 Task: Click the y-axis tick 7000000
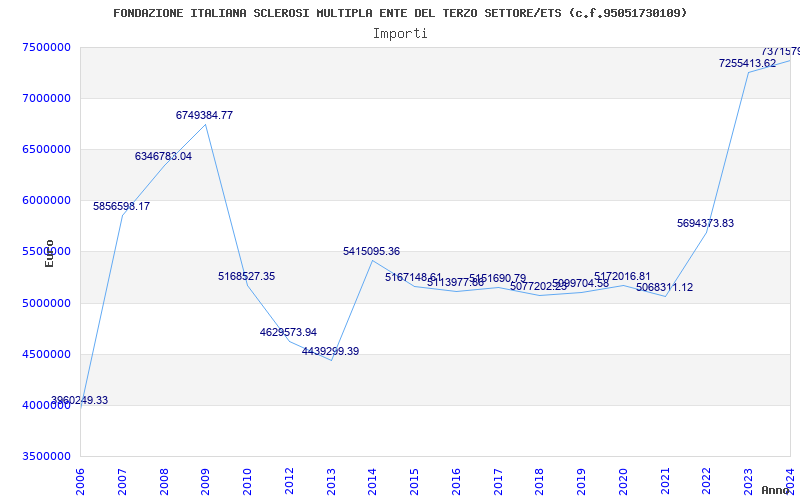pos(46,98)
